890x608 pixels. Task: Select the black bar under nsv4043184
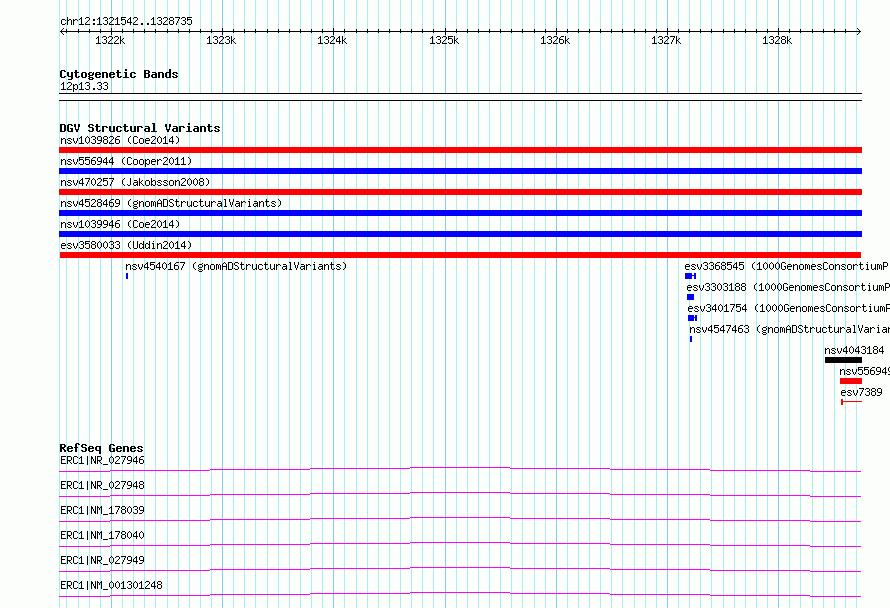click(x=843, y=360)
